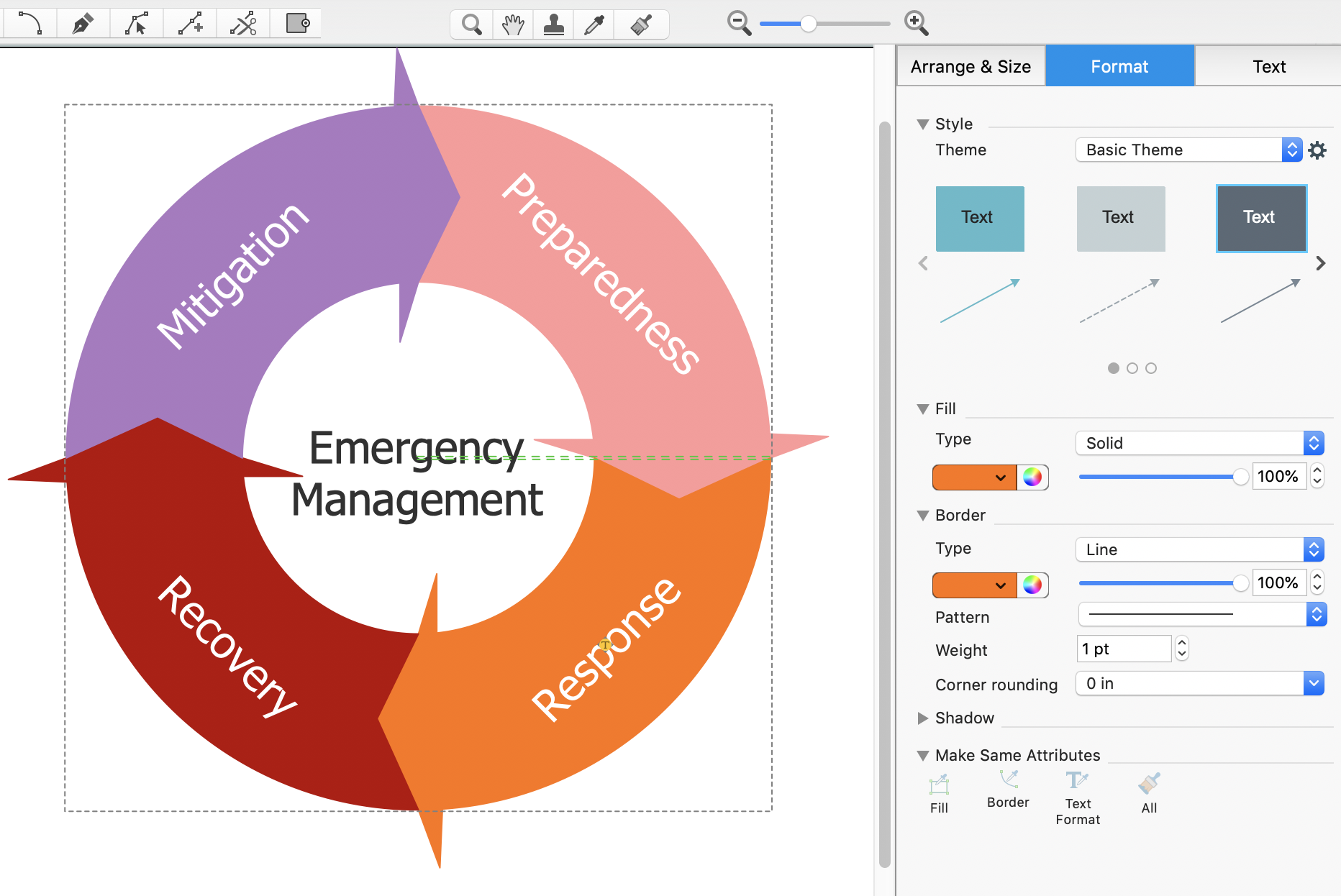Adjust the border opacity slider
This screenshot has height=896, width=1341.
click(x=1163, y=583)
